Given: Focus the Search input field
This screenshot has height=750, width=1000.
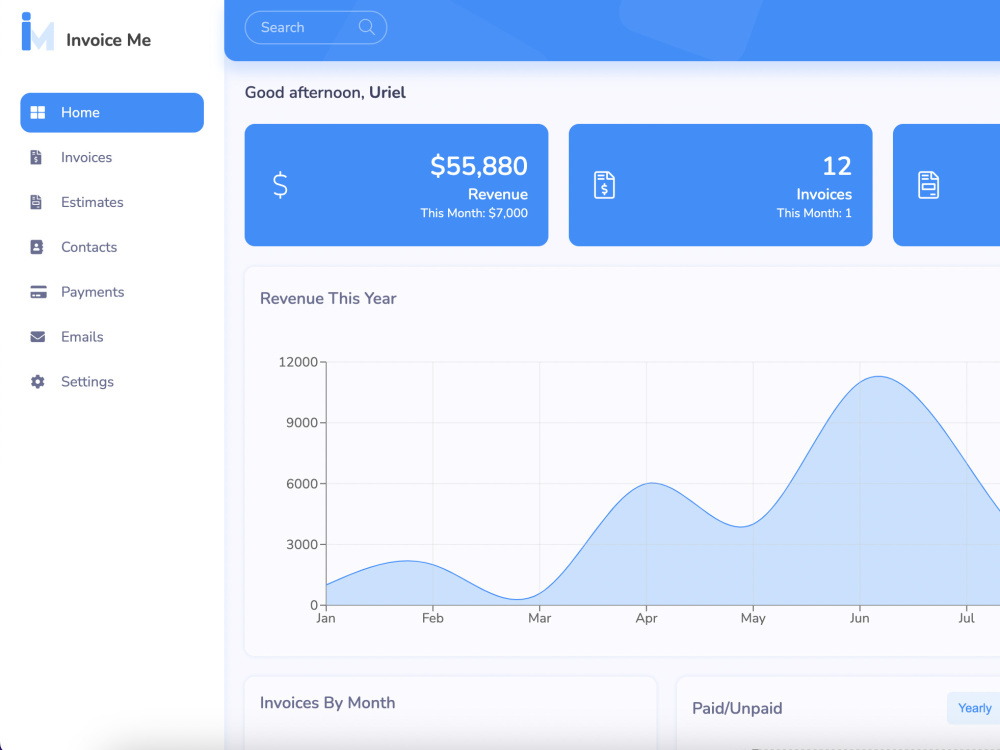Looking at the screenshot, I should tap(316, 27).
